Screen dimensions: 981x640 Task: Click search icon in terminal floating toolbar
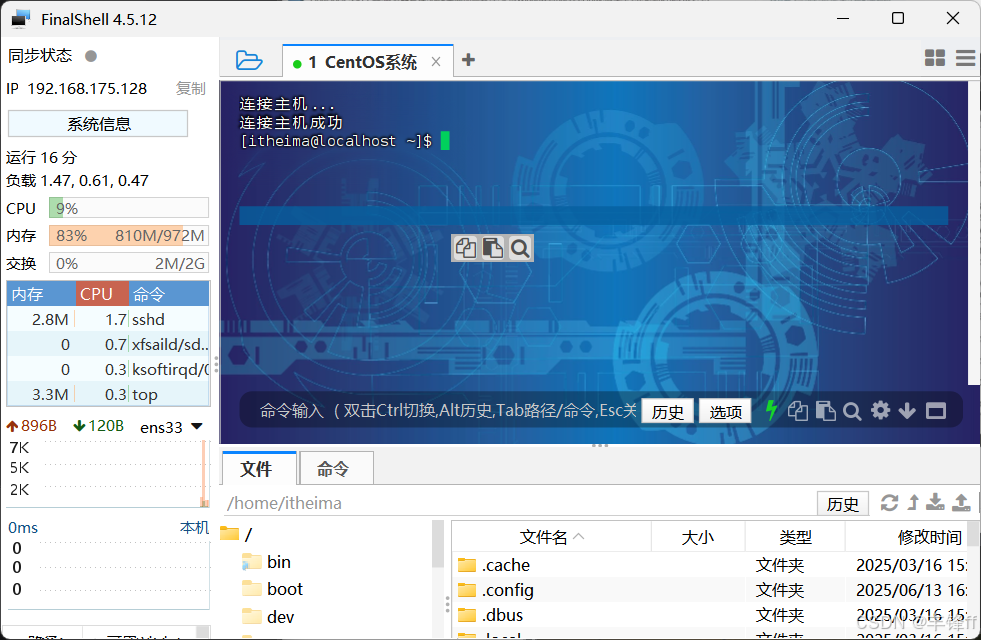(520, 248)
